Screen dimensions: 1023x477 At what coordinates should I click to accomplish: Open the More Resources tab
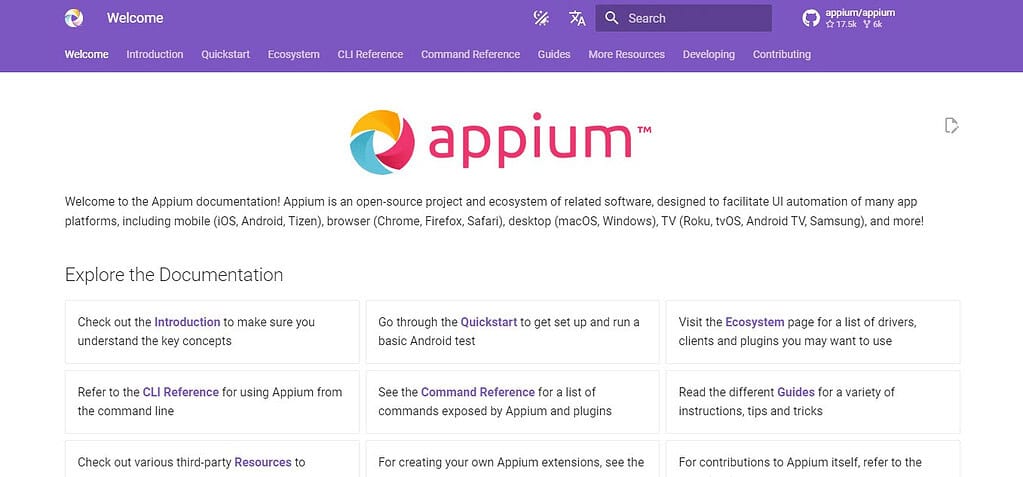pyautogui.click(x=626, y=55)
